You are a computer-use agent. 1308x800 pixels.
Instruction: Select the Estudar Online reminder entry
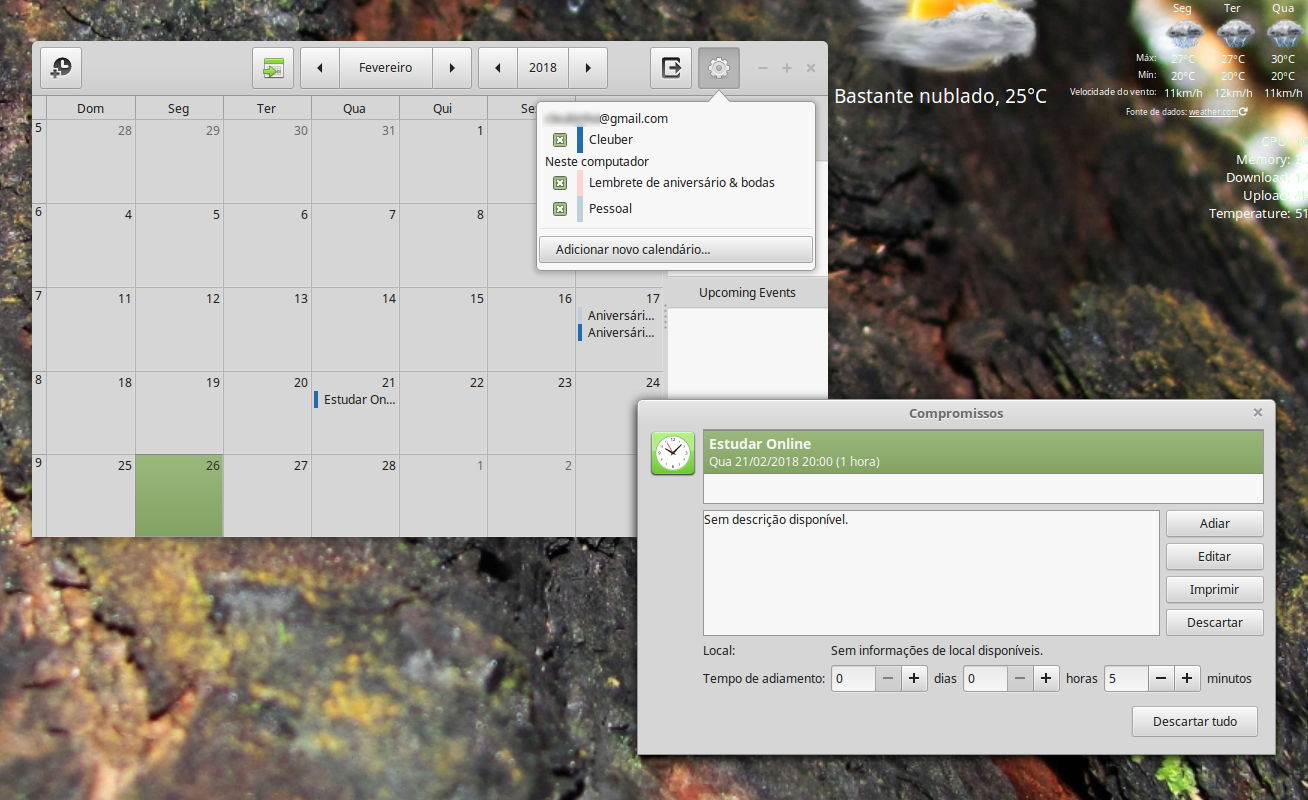coord(982,452)
